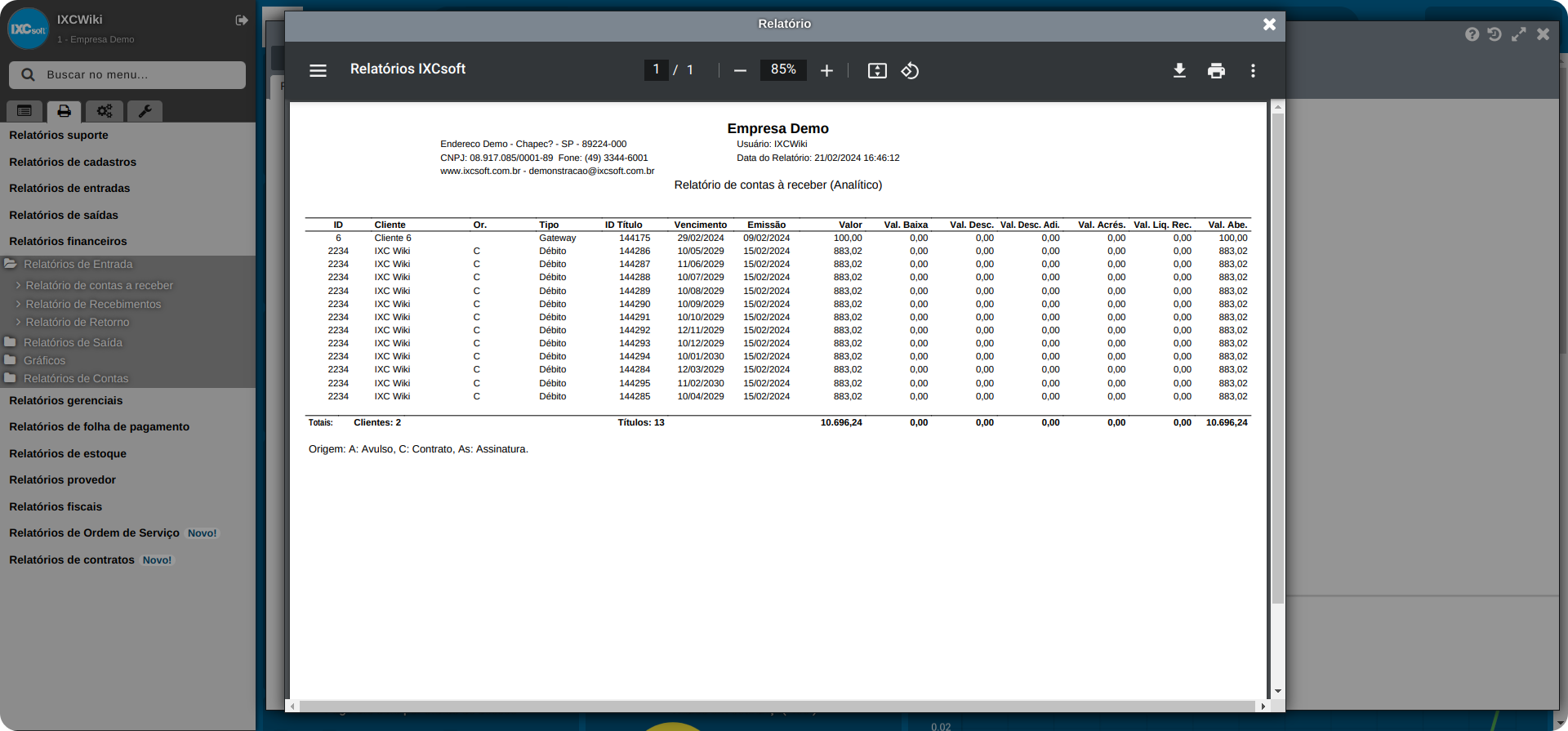
Task: Click the Clientes: 2 total
Action: point(377,423)
